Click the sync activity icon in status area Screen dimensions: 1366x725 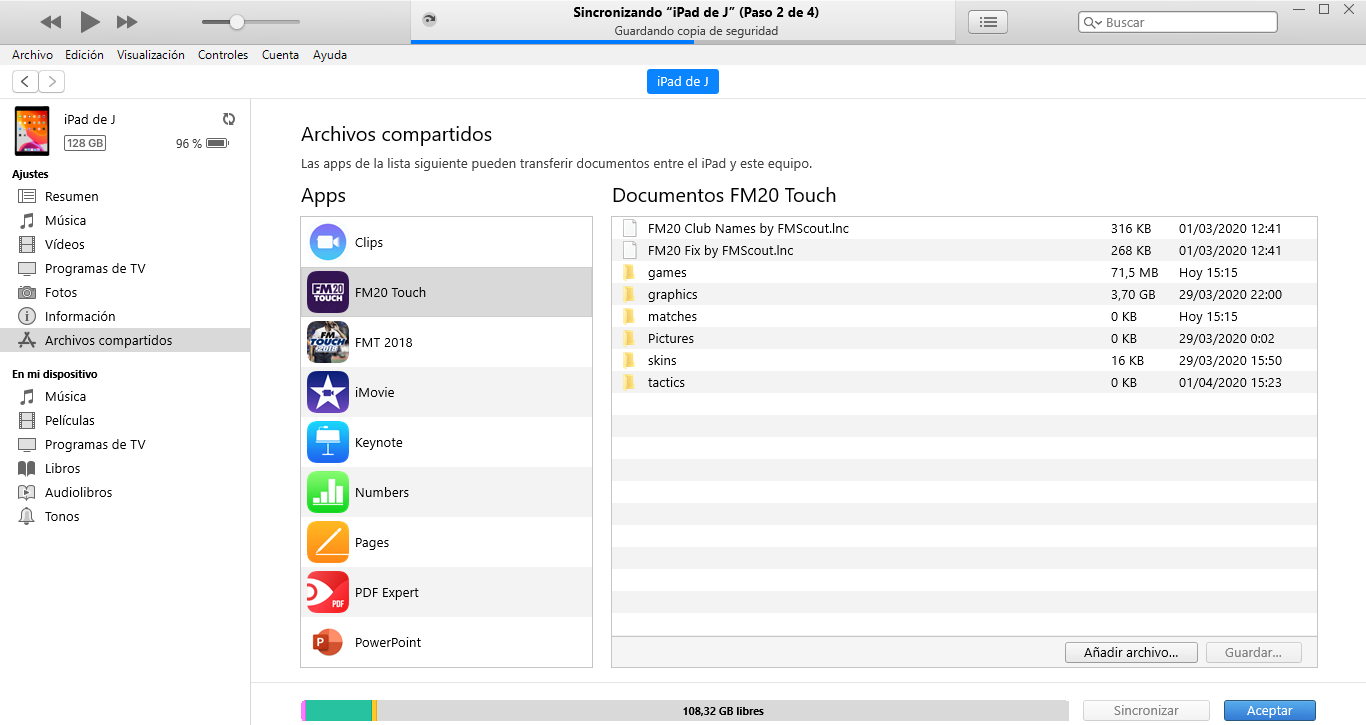[x=430, y=19]
